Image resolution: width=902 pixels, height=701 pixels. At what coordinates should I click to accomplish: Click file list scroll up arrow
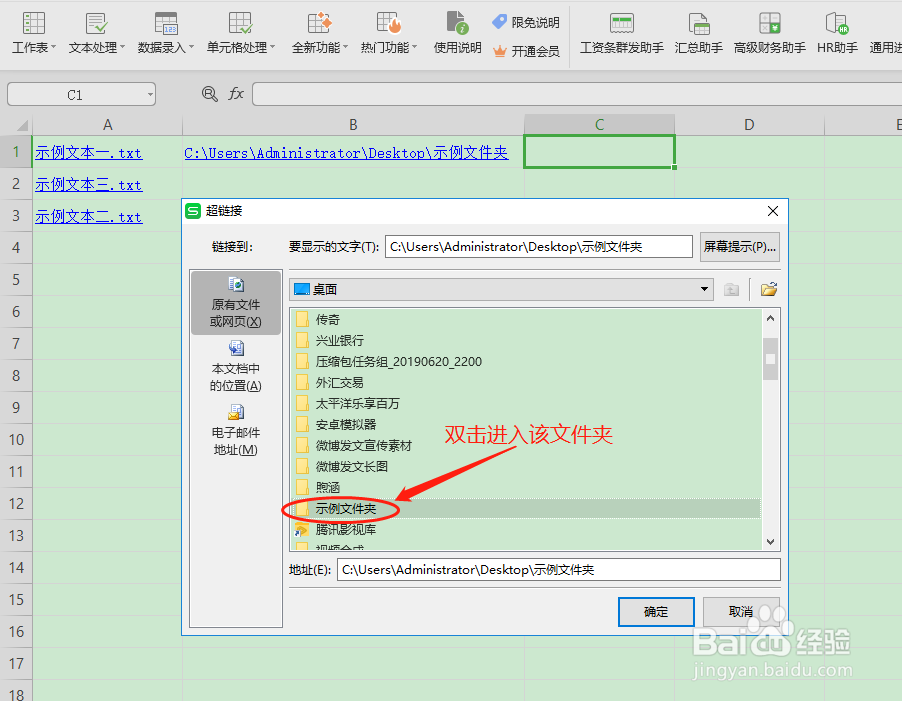(770, 318)
